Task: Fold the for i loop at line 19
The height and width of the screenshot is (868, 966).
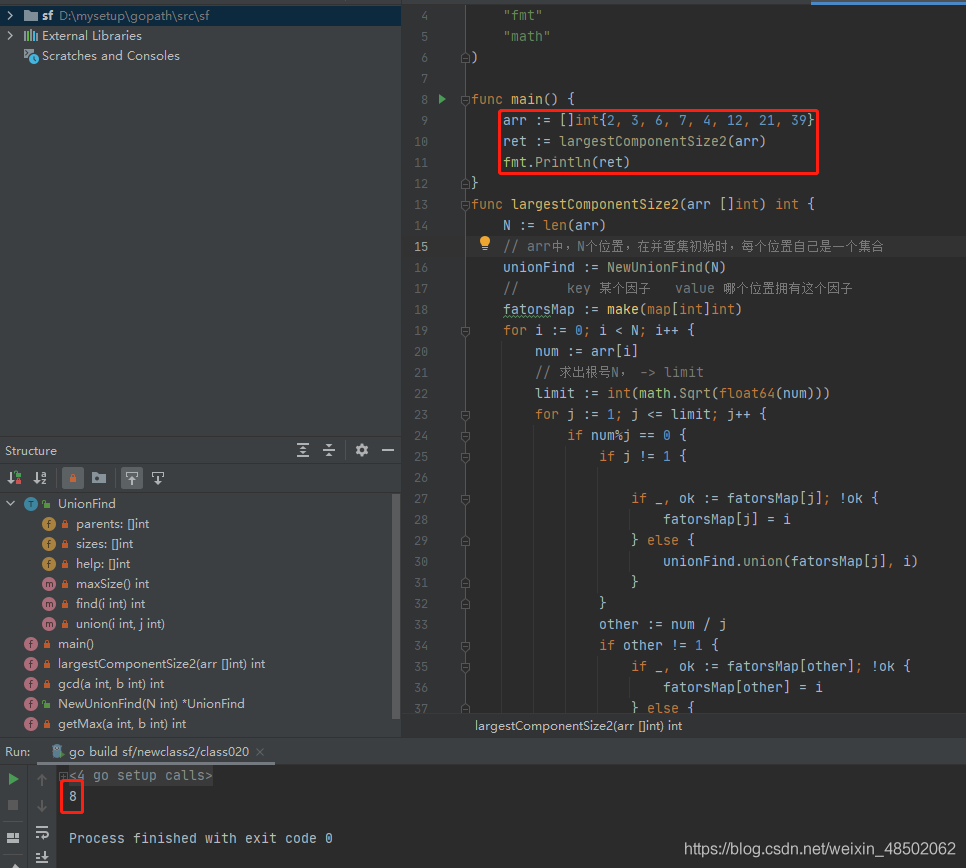Action: [x=465, y=331]
